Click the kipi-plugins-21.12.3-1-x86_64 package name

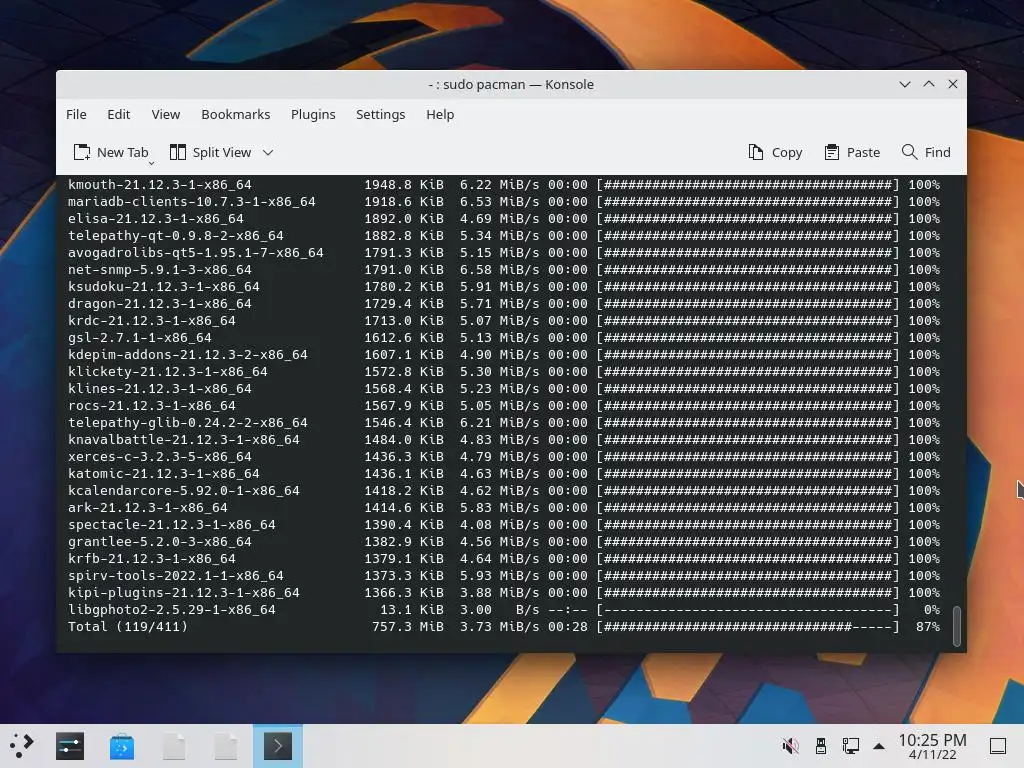click(x=184, y=592)
